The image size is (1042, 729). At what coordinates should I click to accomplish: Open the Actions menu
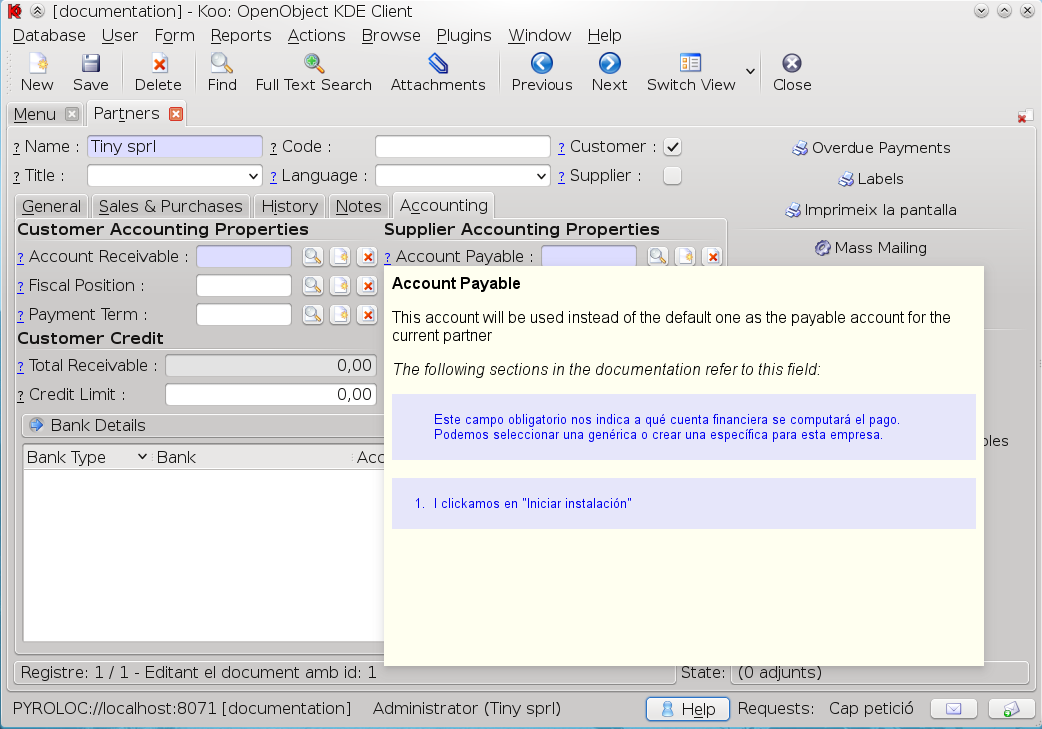316,35
